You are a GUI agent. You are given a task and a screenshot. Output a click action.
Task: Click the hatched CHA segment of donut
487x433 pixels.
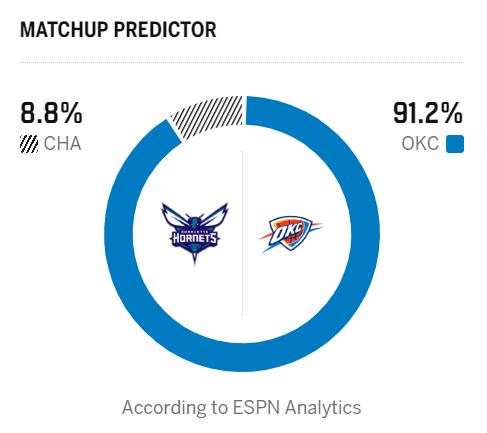pyautogui.click(x=209, y=115)
